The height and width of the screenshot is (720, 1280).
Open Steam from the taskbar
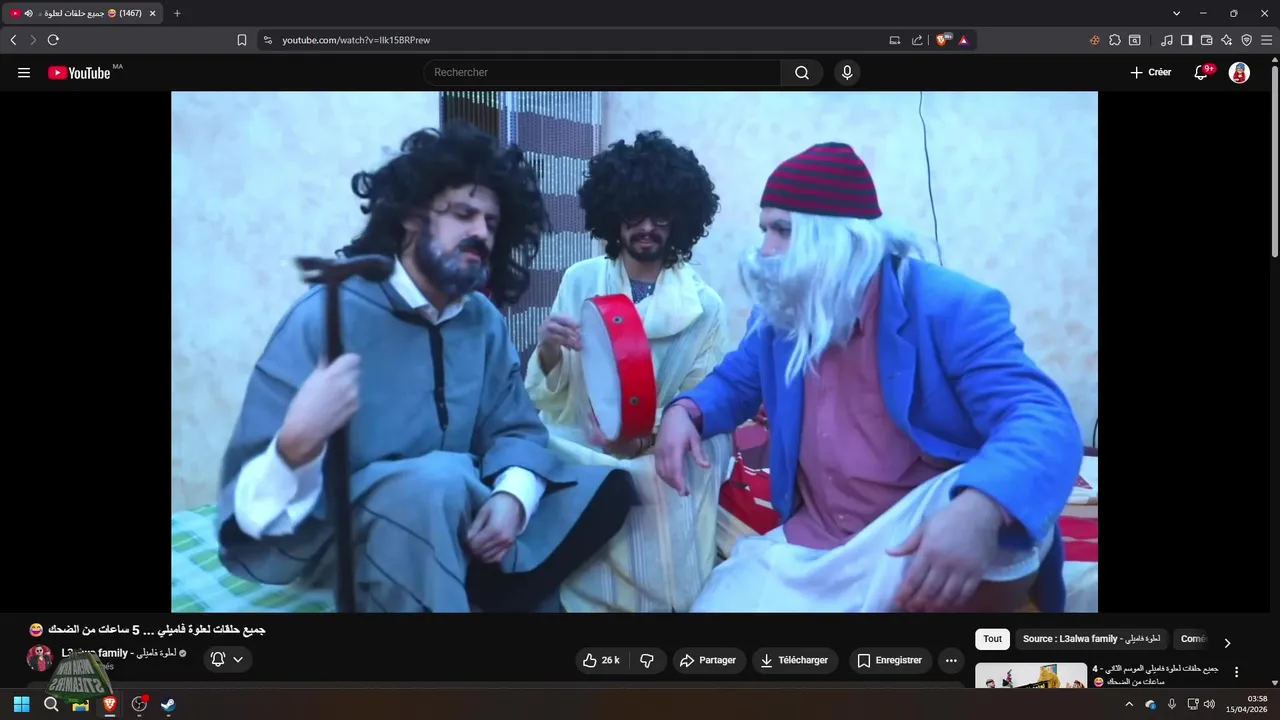168,704
